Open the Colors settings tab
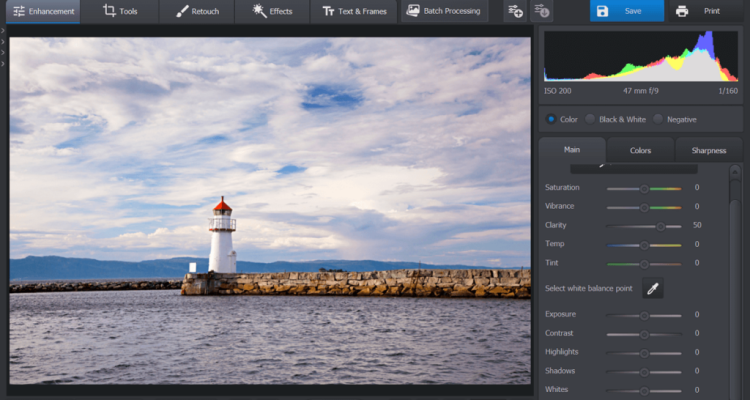This screenshot has width=750, height=400. coord(640,150)
